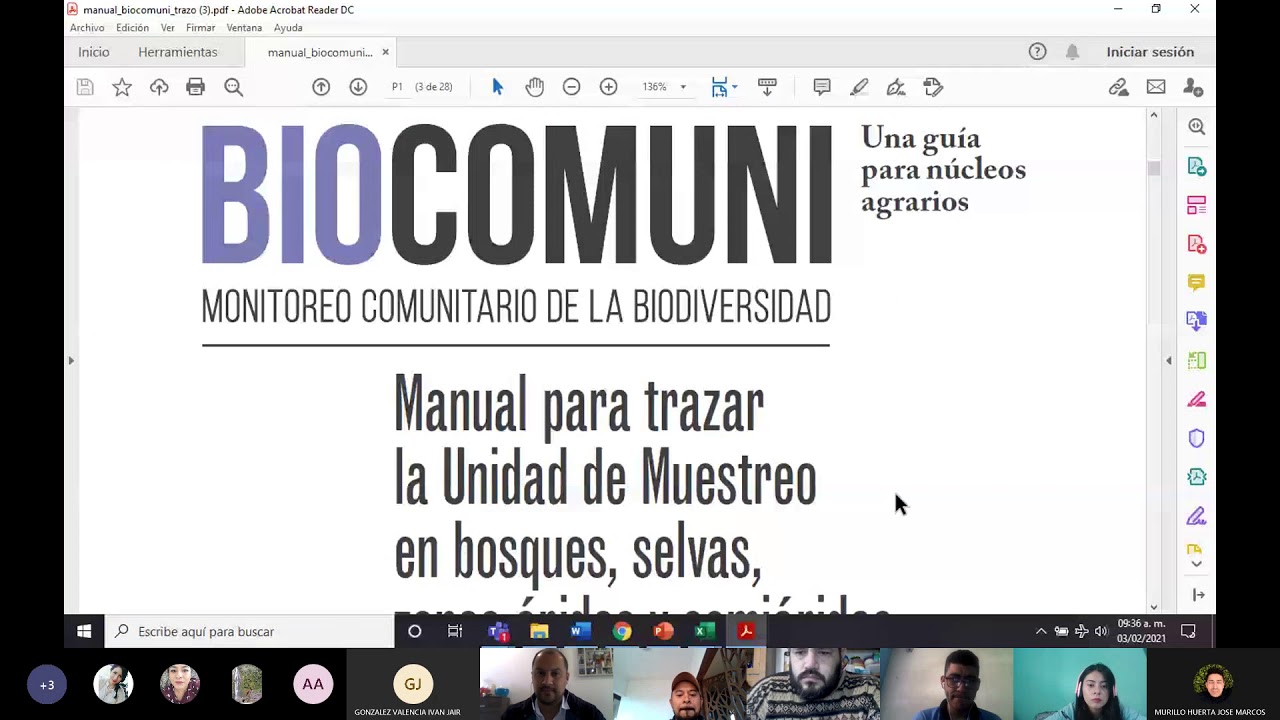Click the scrolling mode toolbar icon
The image size is (1280, 720).
click(x=767, y=87)
